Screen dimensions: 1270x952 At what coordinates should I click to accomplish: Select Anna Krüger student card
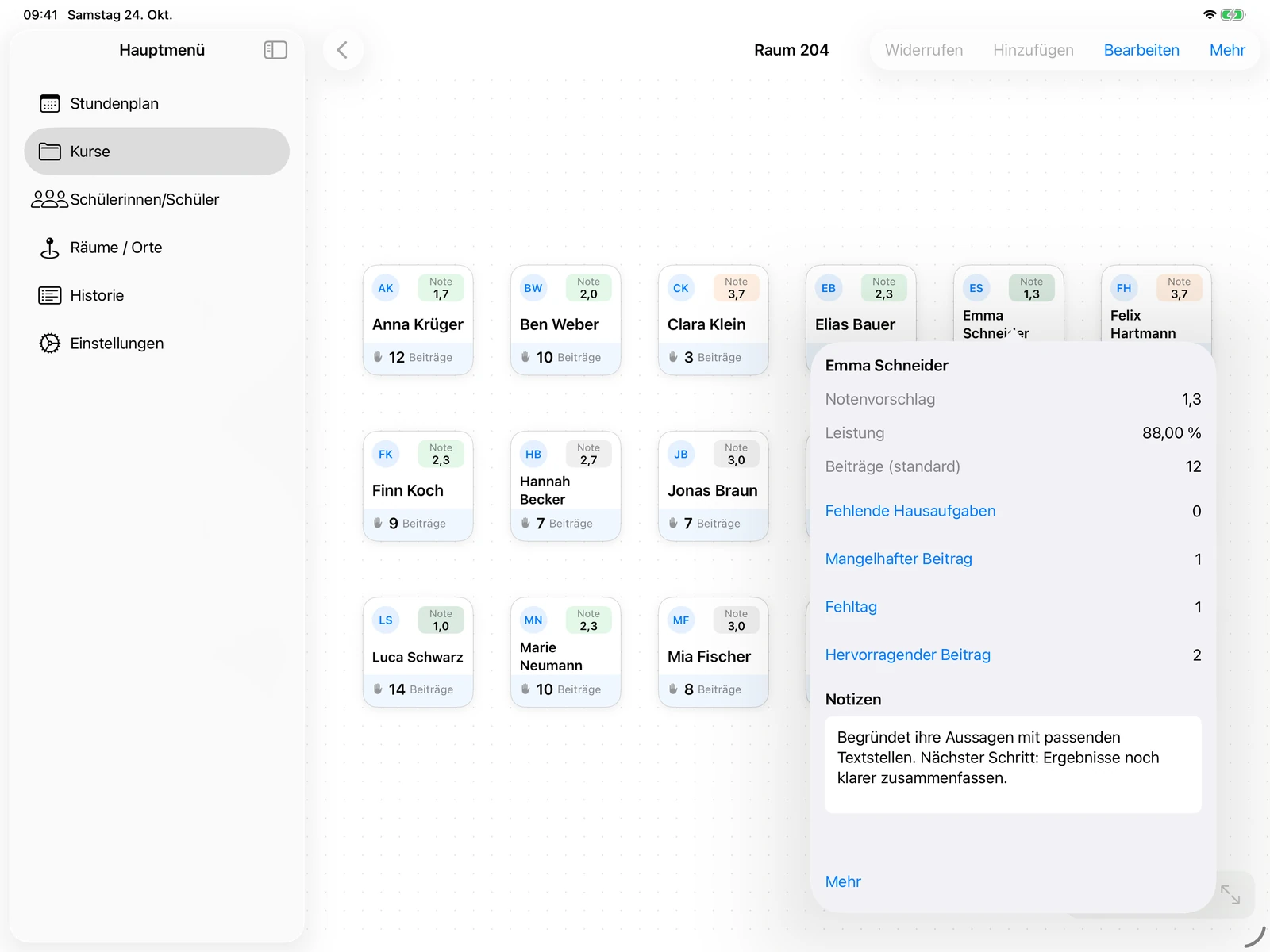(x=418, y=320)
